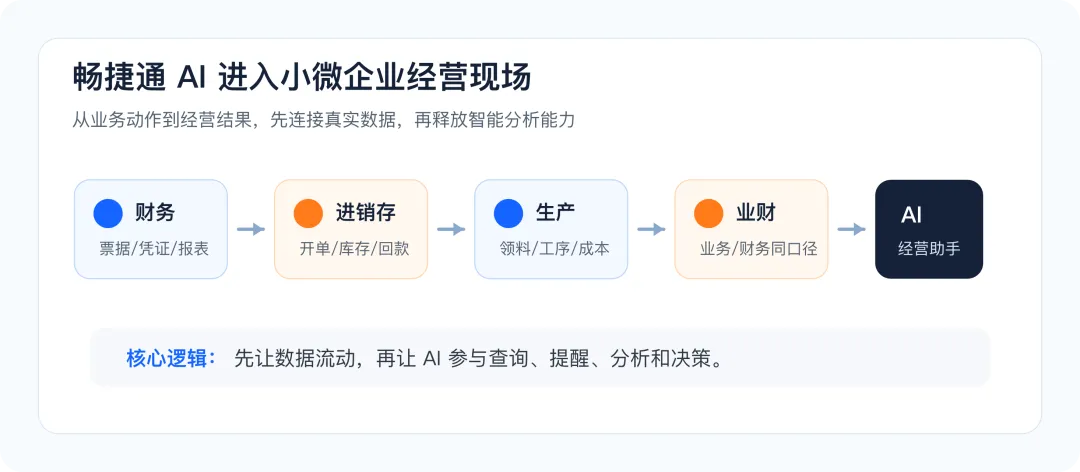Viewport: 1080px width, 472px height.
Task: Click the orange circle icon beside 进销存
Action: point(308,213)
